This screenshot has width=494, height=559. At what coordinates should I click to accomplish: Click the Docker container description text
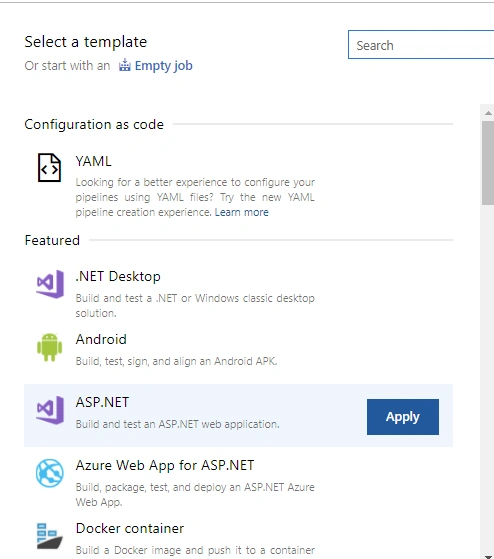click(x=195, y=550)
